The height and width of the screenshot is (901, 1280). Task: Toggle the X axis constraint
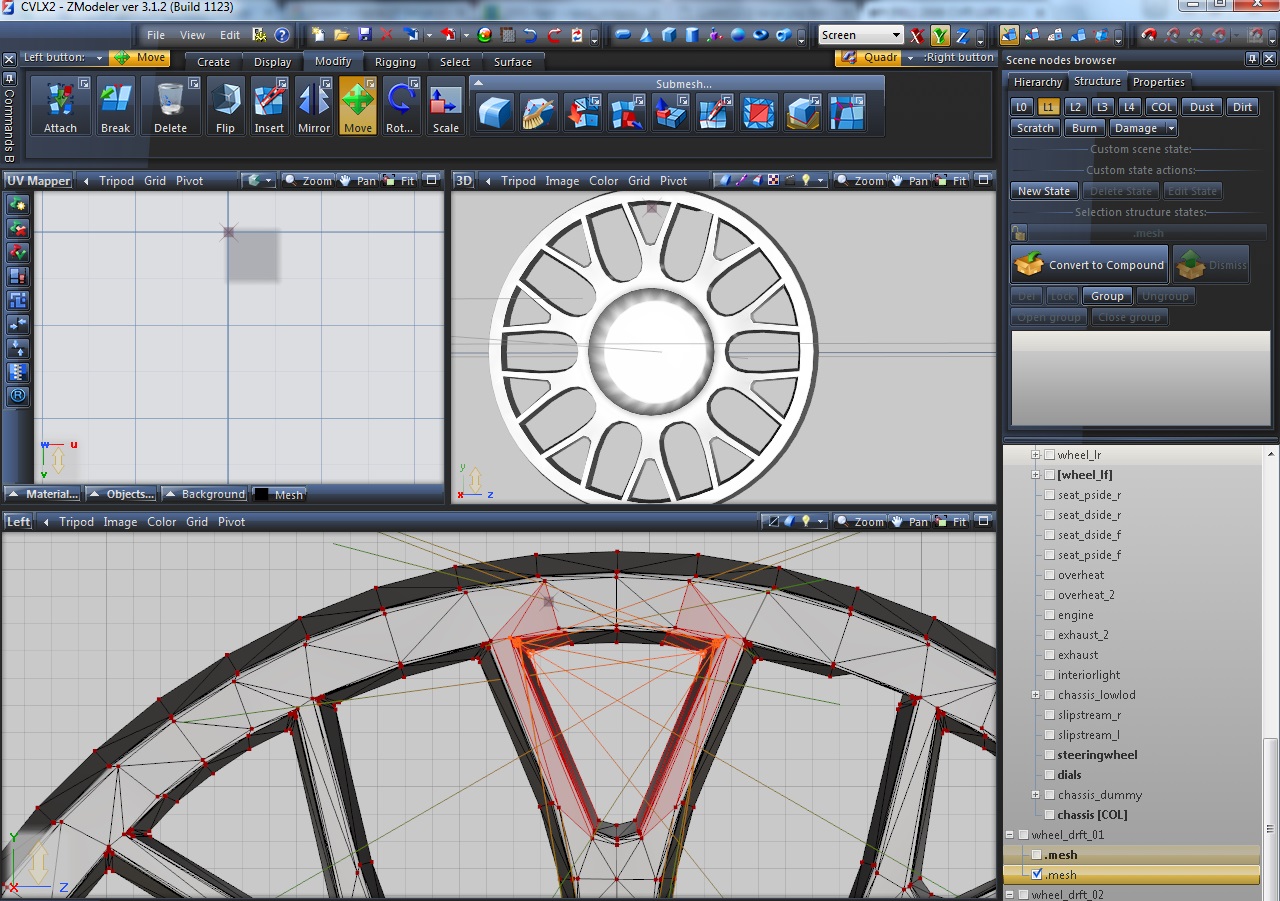tap(917, 36)
